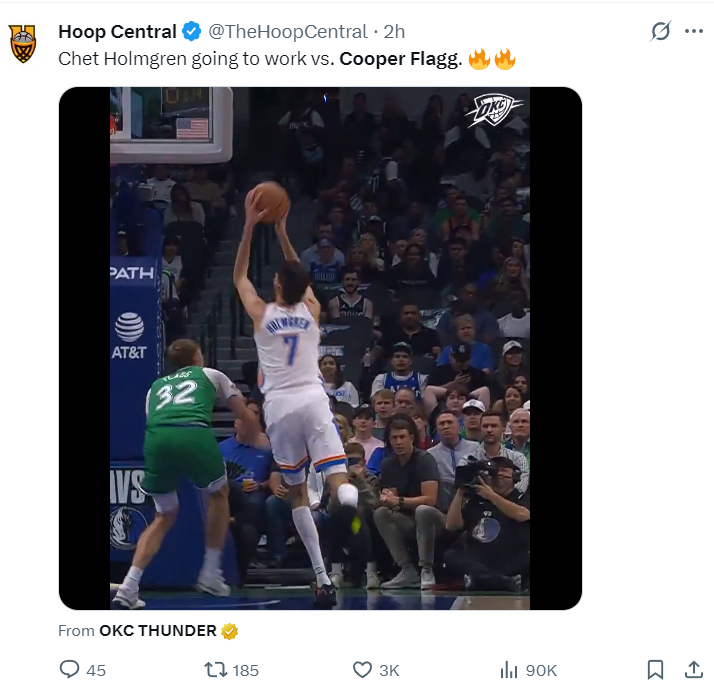Viewport: 714px width, 687px height.
Task: Bookmark this Hoop Central post
Action: [x=655, y=669]
